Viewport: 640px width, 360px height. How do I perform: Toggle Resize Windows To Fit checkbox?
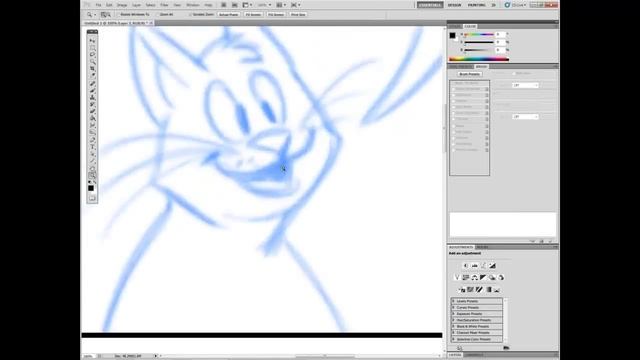coord(118,14)
